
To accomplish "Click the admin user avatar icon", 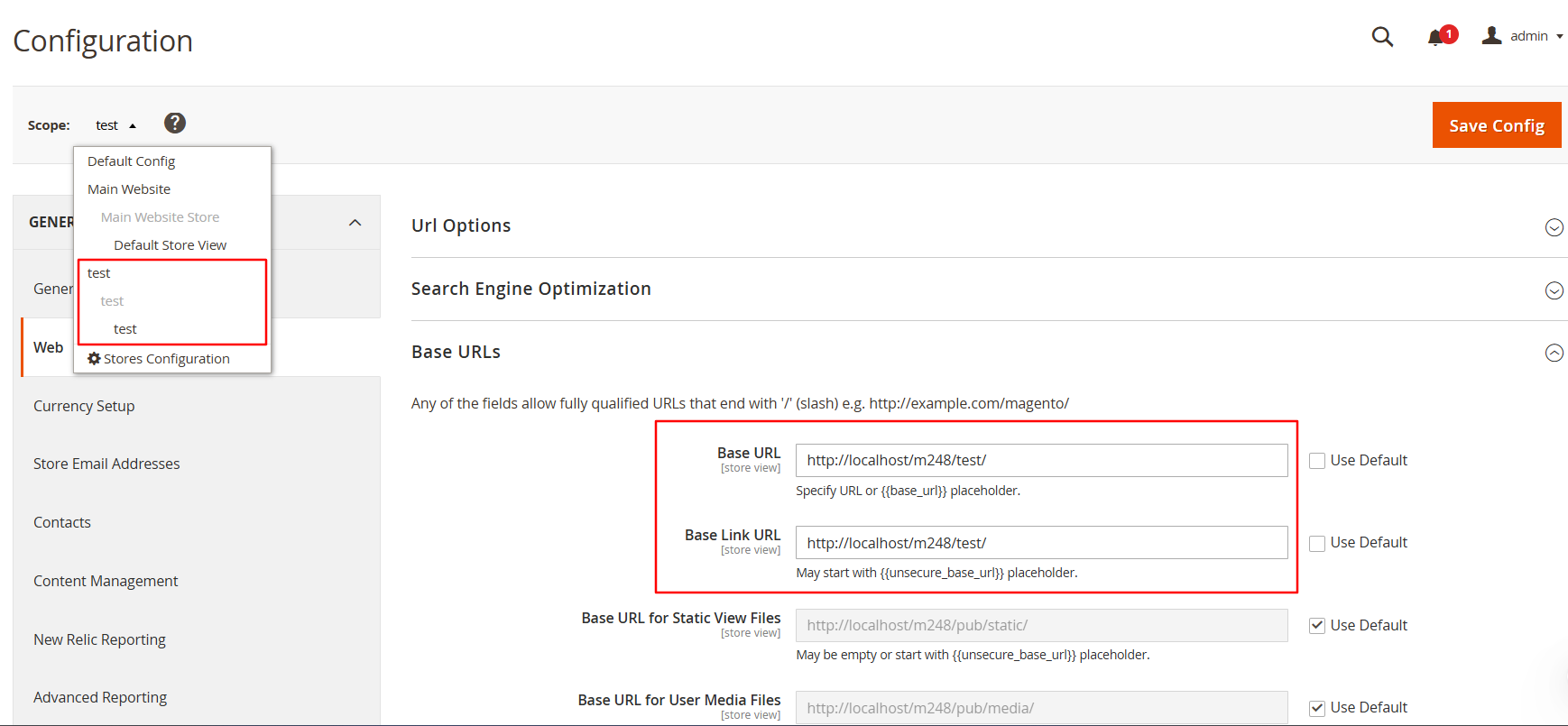I will click(x=1492, y=35).
